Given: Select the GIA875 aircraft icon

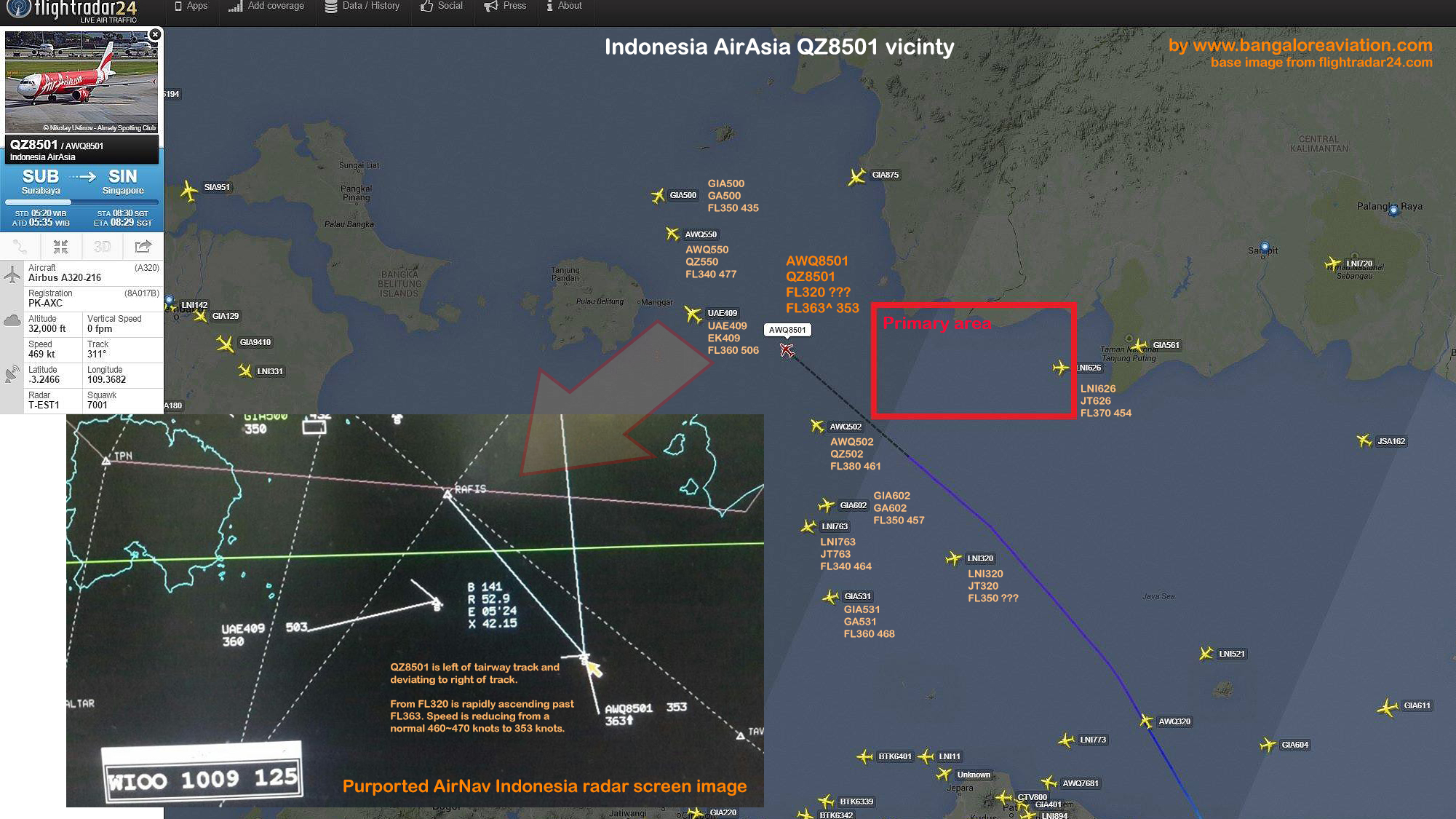Looking at the screenshot, I should [x=857, y=176].
